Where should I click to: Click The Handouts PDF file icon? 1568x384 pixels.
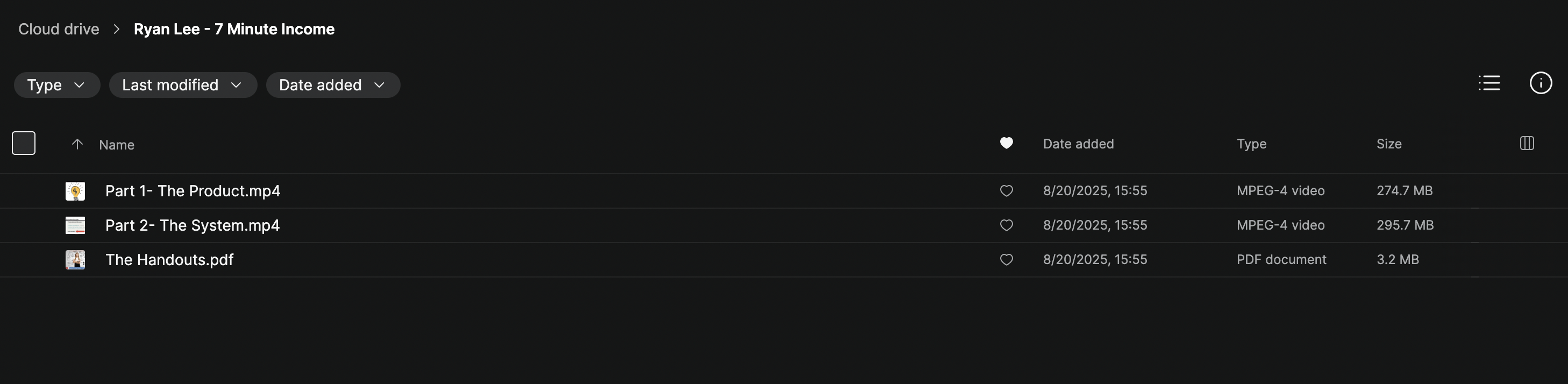(x=75, y=260)
